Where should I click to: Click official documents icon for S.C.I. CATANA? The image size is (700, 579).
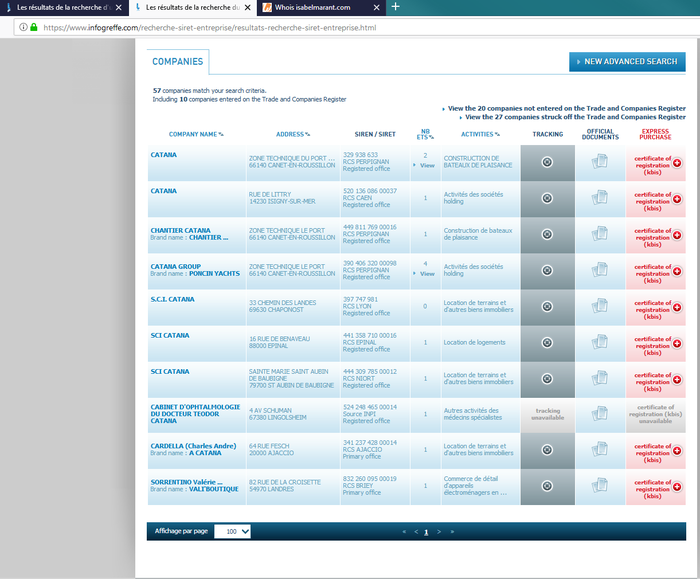click(600, 306)
